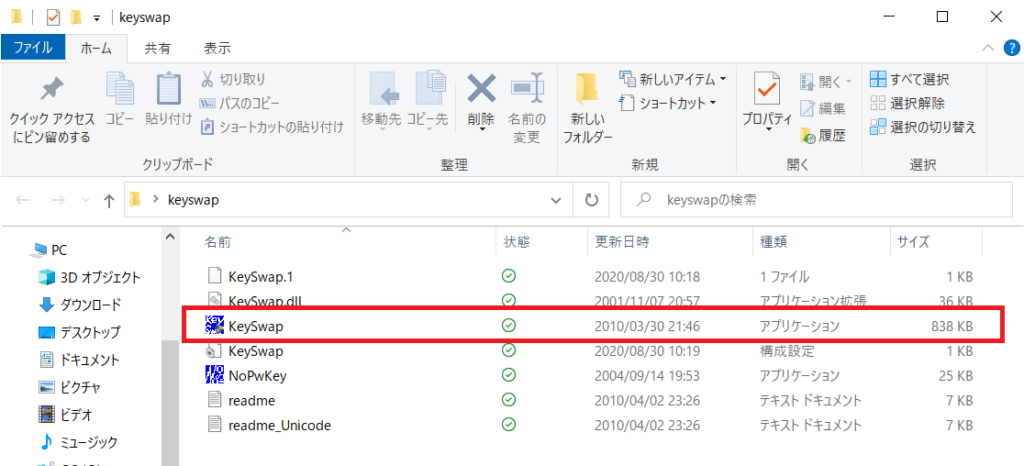This screenshot has height=466, width=1024.
Task: Click Paste shortcut (ショートカットの貼り付け)
Action: (x=272, y=127)
